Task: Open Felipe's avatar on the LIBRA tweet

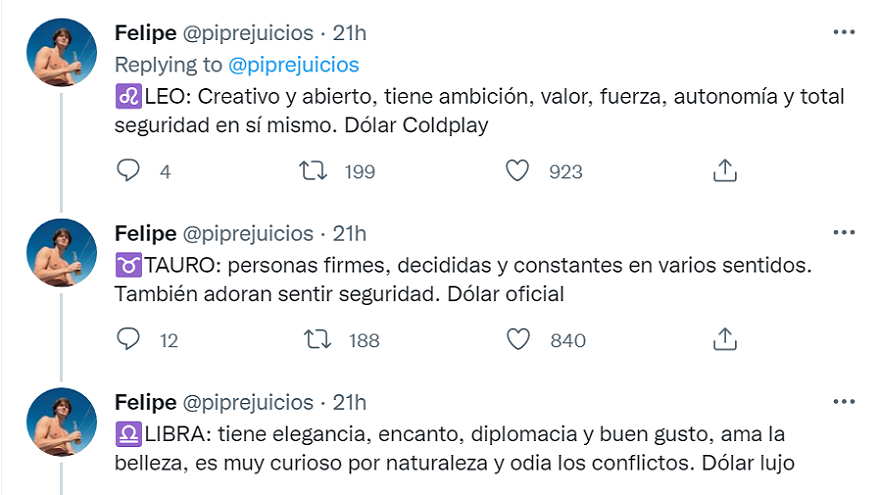Action: [61, 421]
